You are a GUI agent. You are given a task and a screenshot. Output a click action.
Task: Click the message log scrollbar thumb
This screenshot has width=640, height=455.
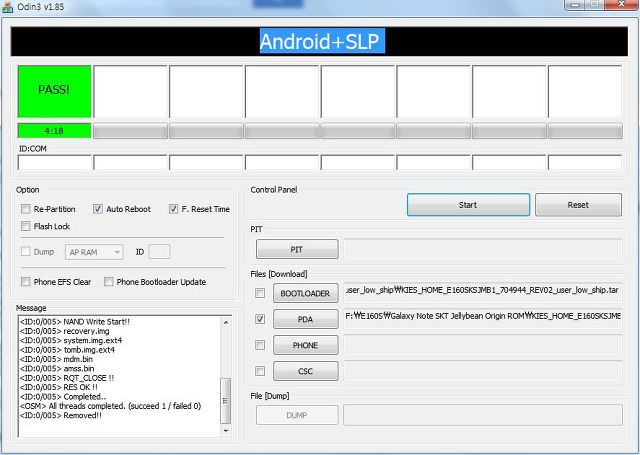point(226,401)
